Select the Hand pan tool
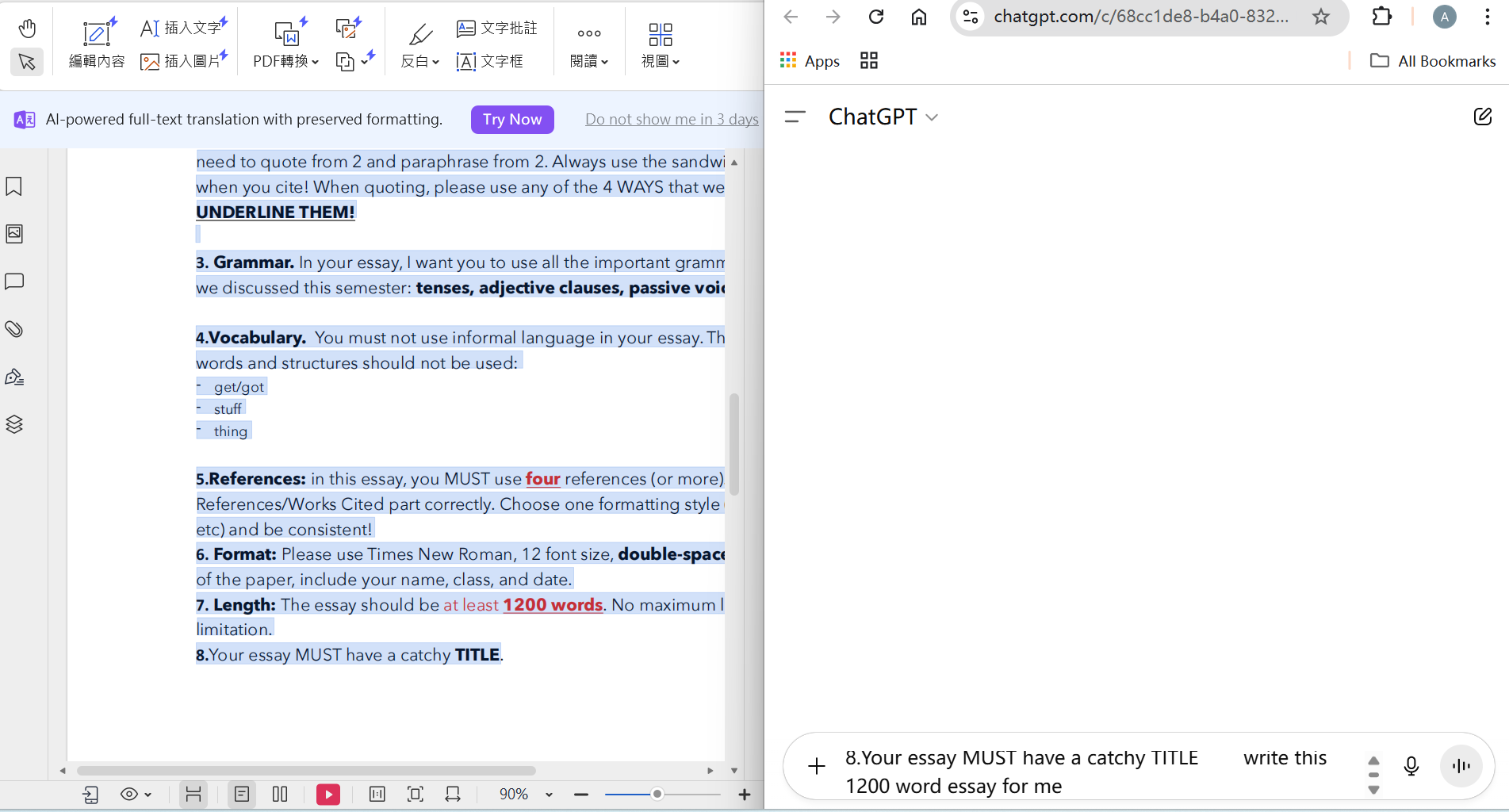The image size is (1509, 812). pyautogui.click(x=27, y=29)
